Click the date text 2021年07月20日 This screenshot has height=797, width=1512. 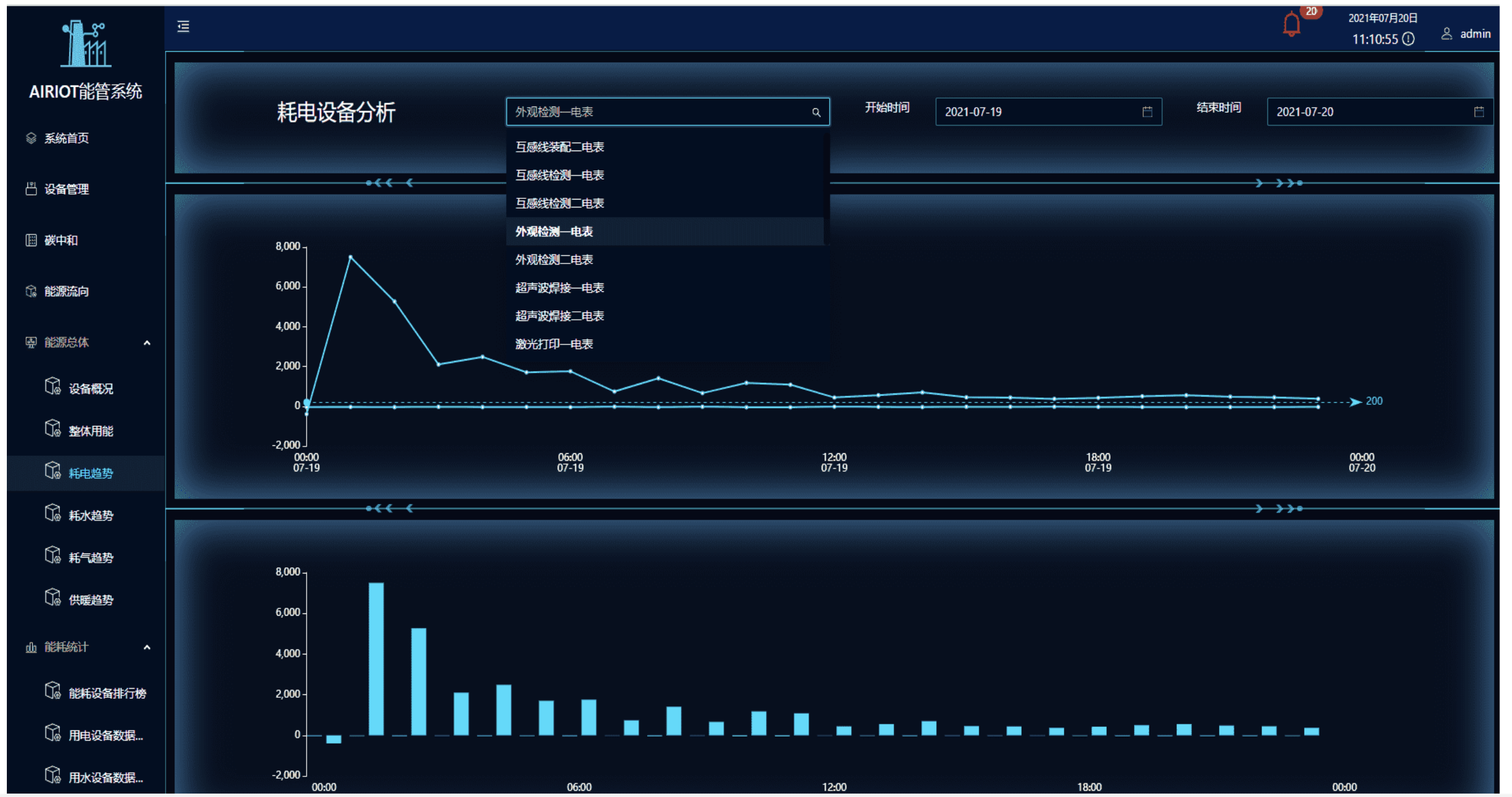[1382, 18]
